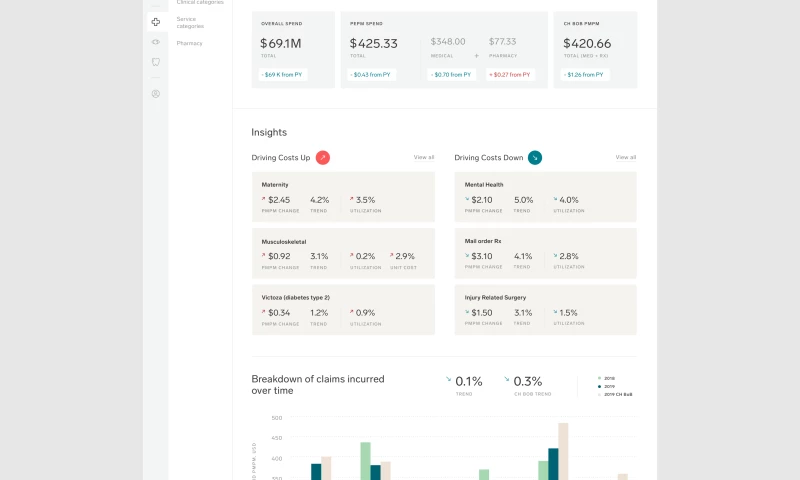This screenshot has height=480, width=800.
Task: Click the tallest beige chart bar
Action: tap(563, 451)
